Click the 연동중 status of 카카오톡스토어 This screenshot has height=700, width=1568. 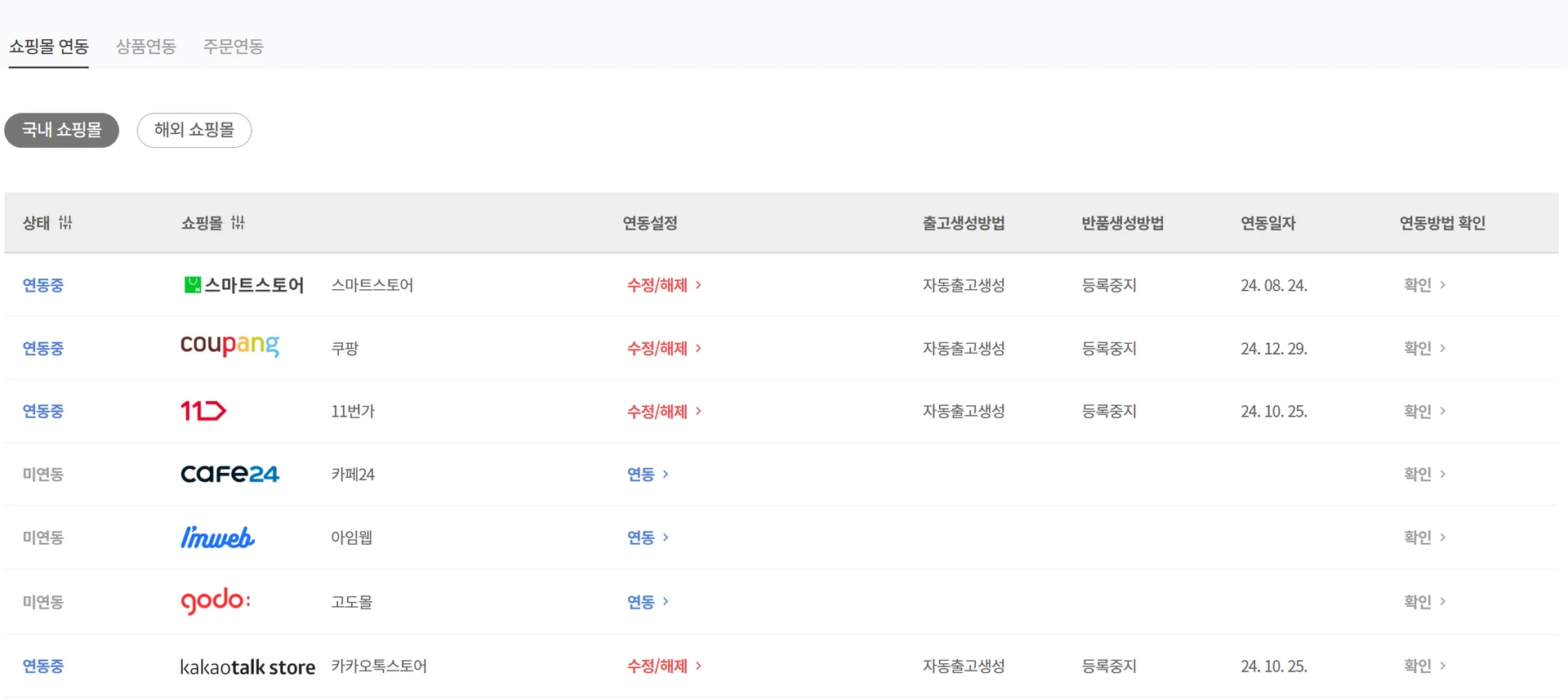pos(43,667)
